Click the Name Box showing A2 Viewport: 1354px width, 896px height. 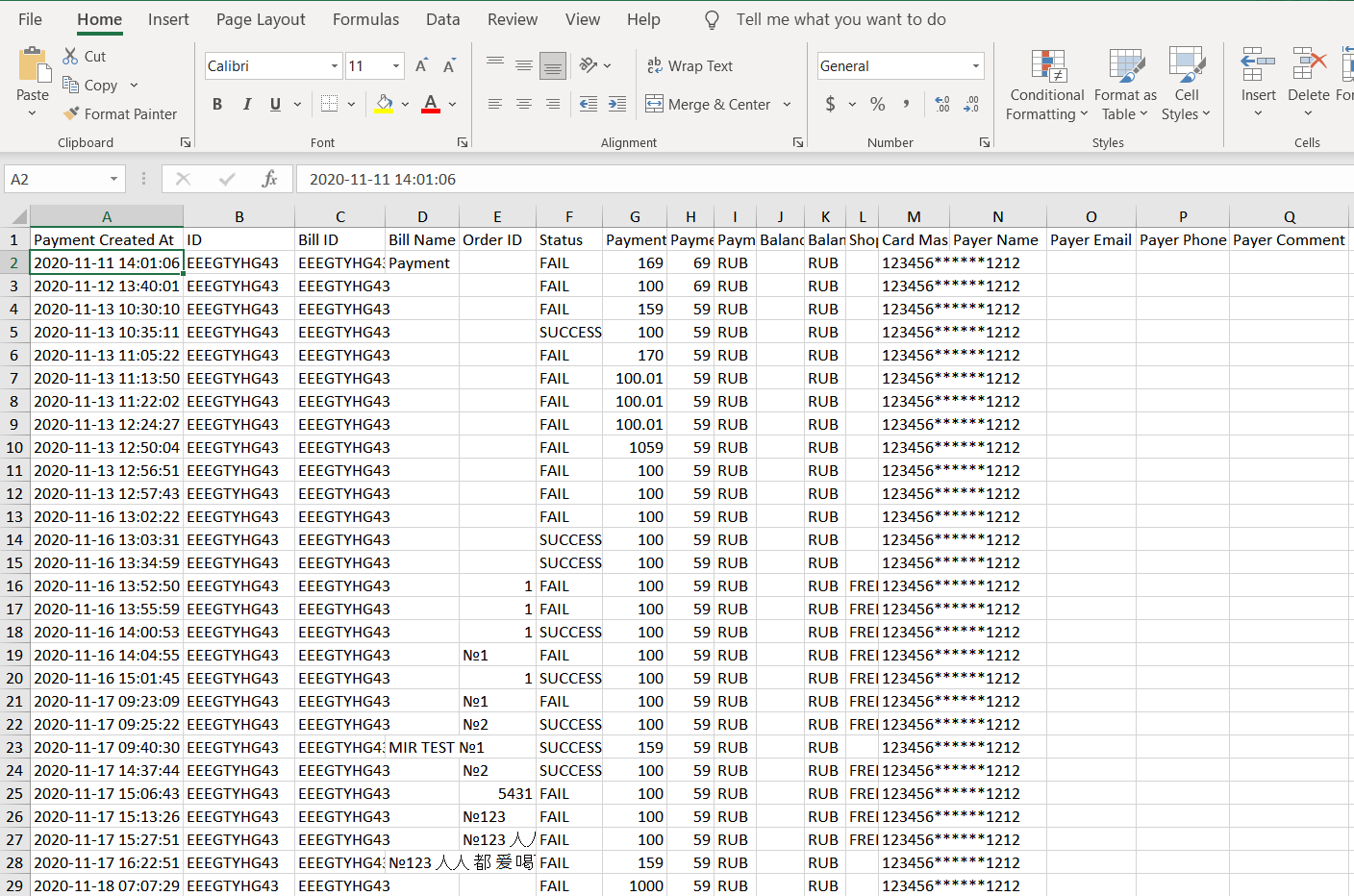click(x=56, y=179)
